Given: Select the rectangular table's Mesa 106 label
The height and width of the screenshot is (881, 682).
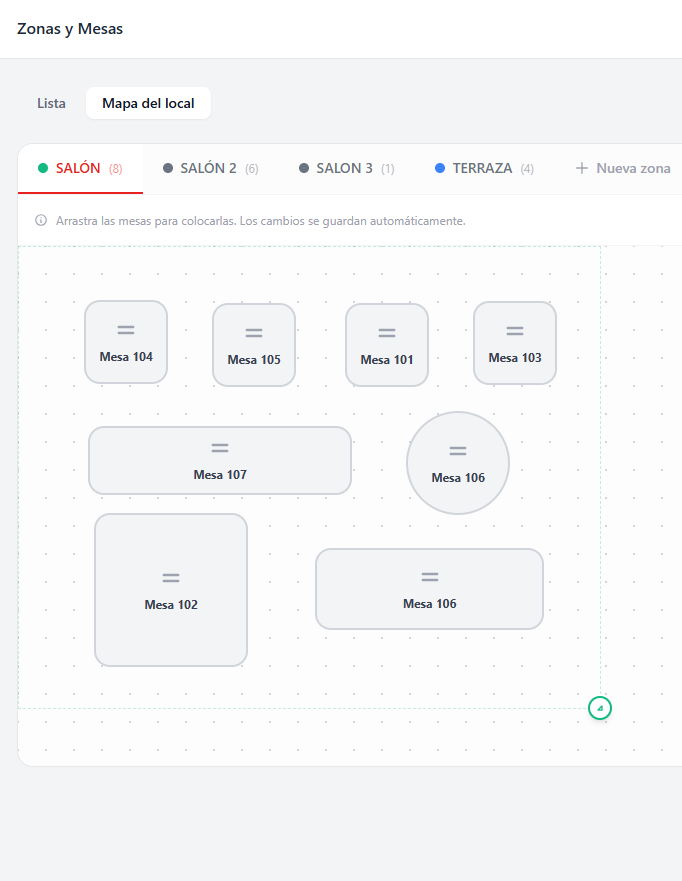Looking at the screenshot, I should click(x=430, y=603).
